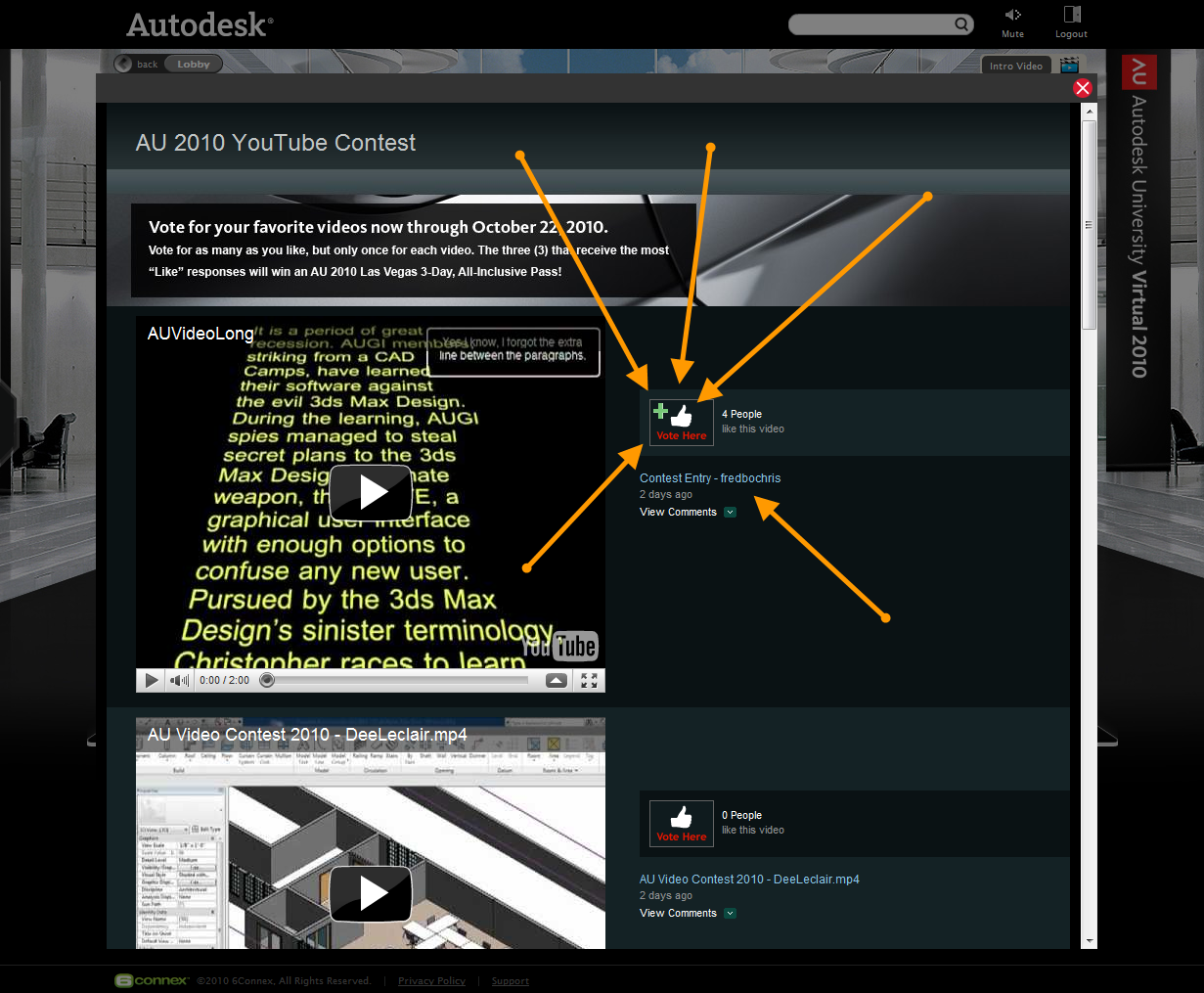
Task: Click the back arrow icon
Action: click(x=123, y=65)
